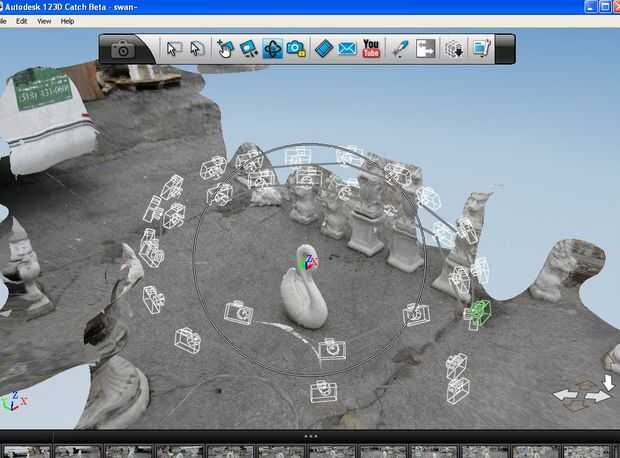The height and width of the screenshot is (458, 620).
Task: Click the camera logo button on the toolbar
Action: [123, 49]
